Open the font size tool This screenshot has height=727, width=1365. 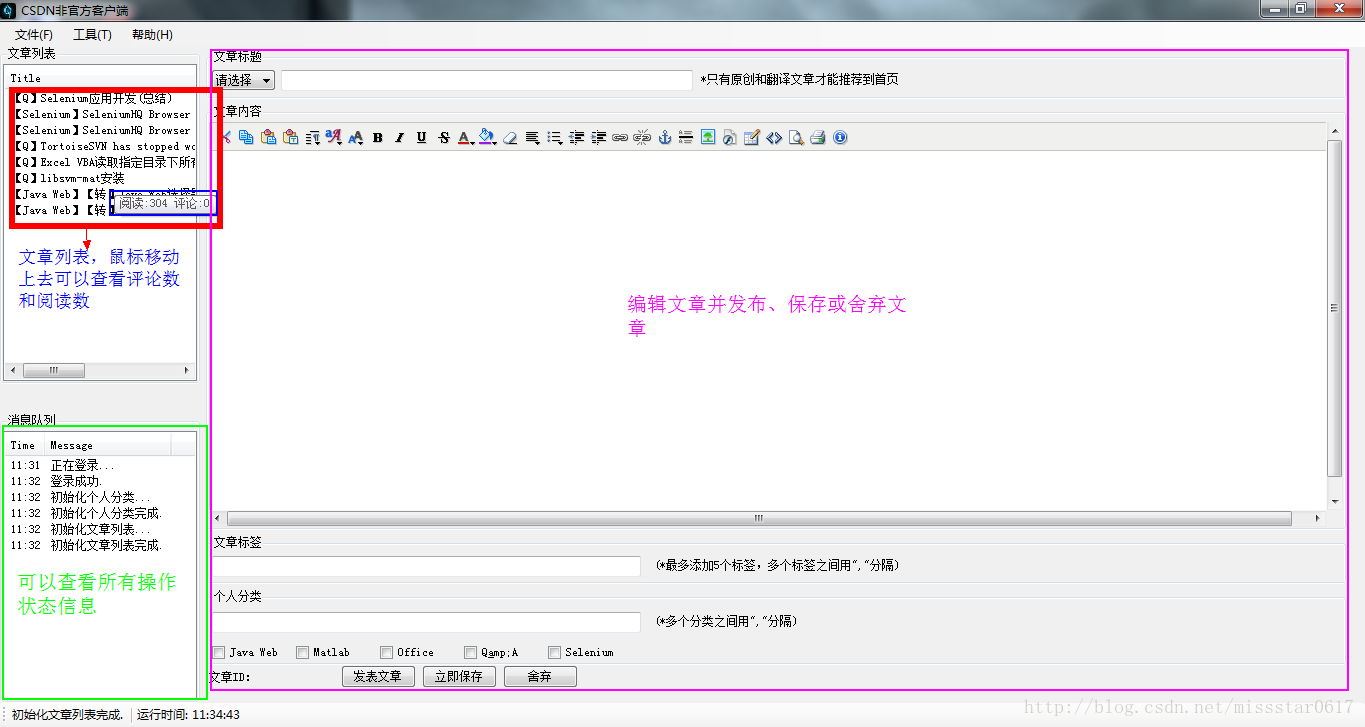pos(355,137)
